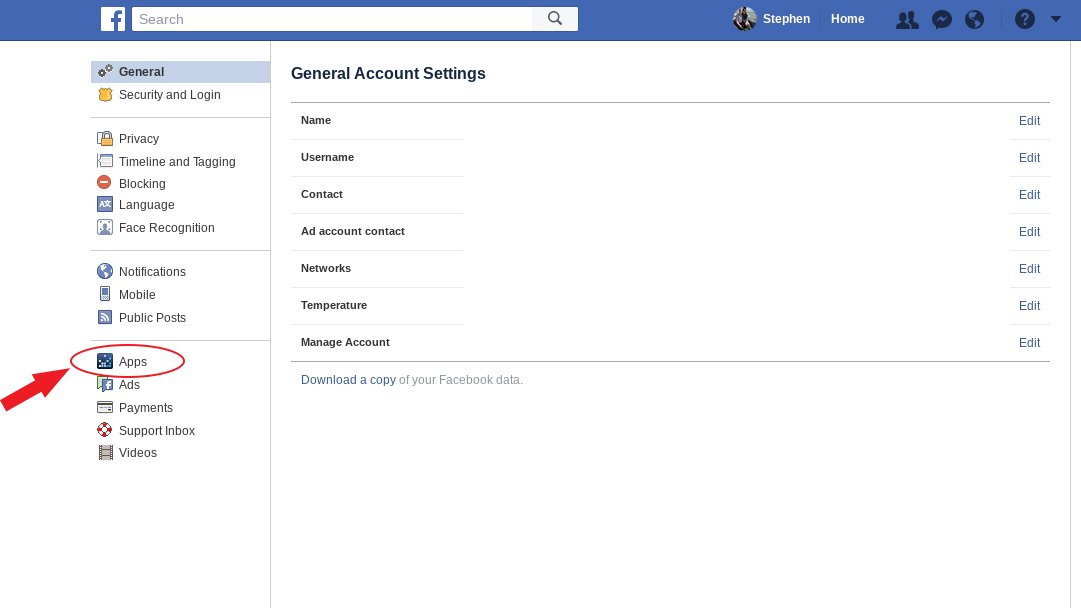Click the General Account Settings heading

pos(388,74)
